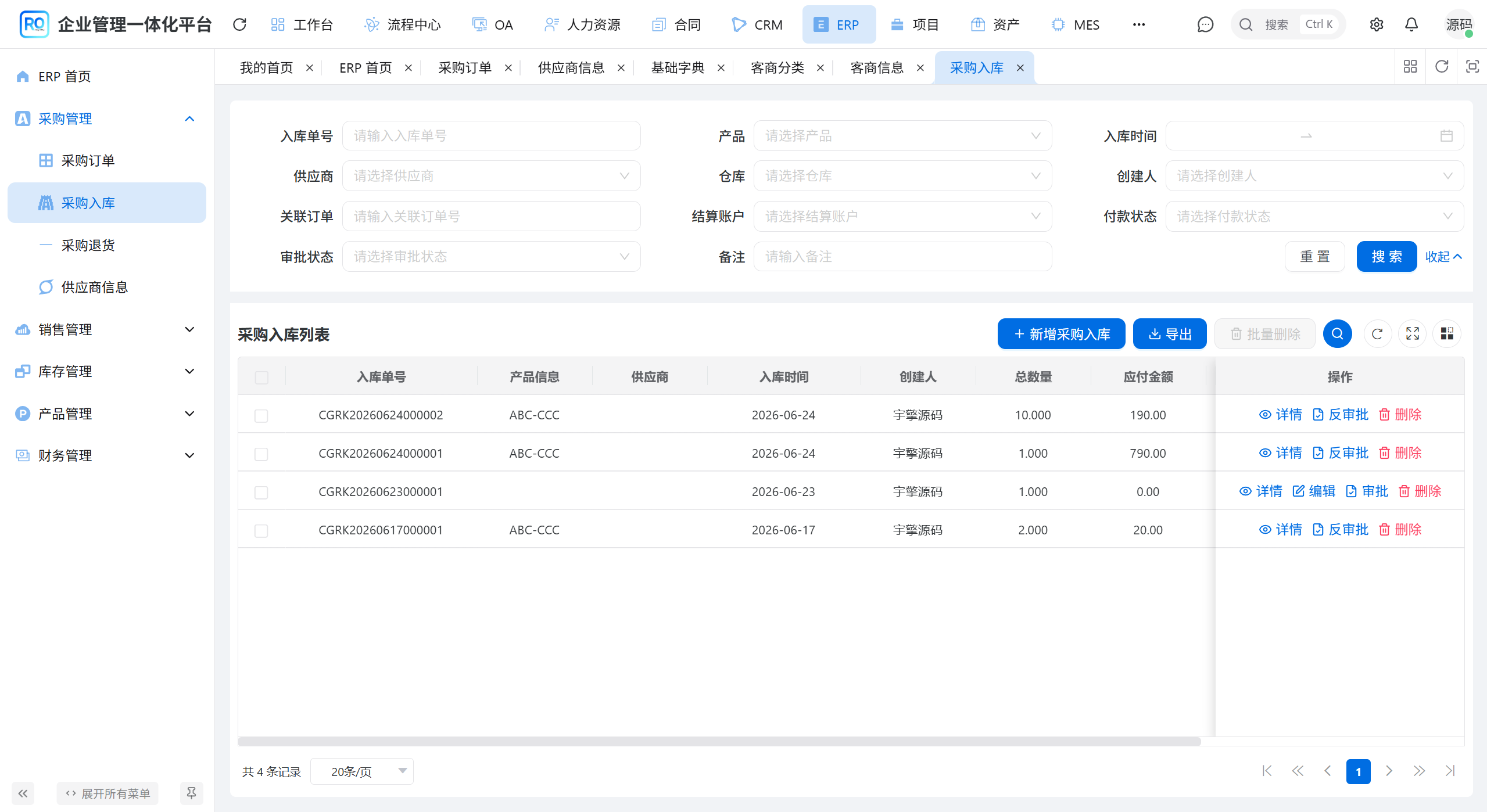1487x812 pixels.
Task: Open the settings gear icon
Action: click(1376, 24)
